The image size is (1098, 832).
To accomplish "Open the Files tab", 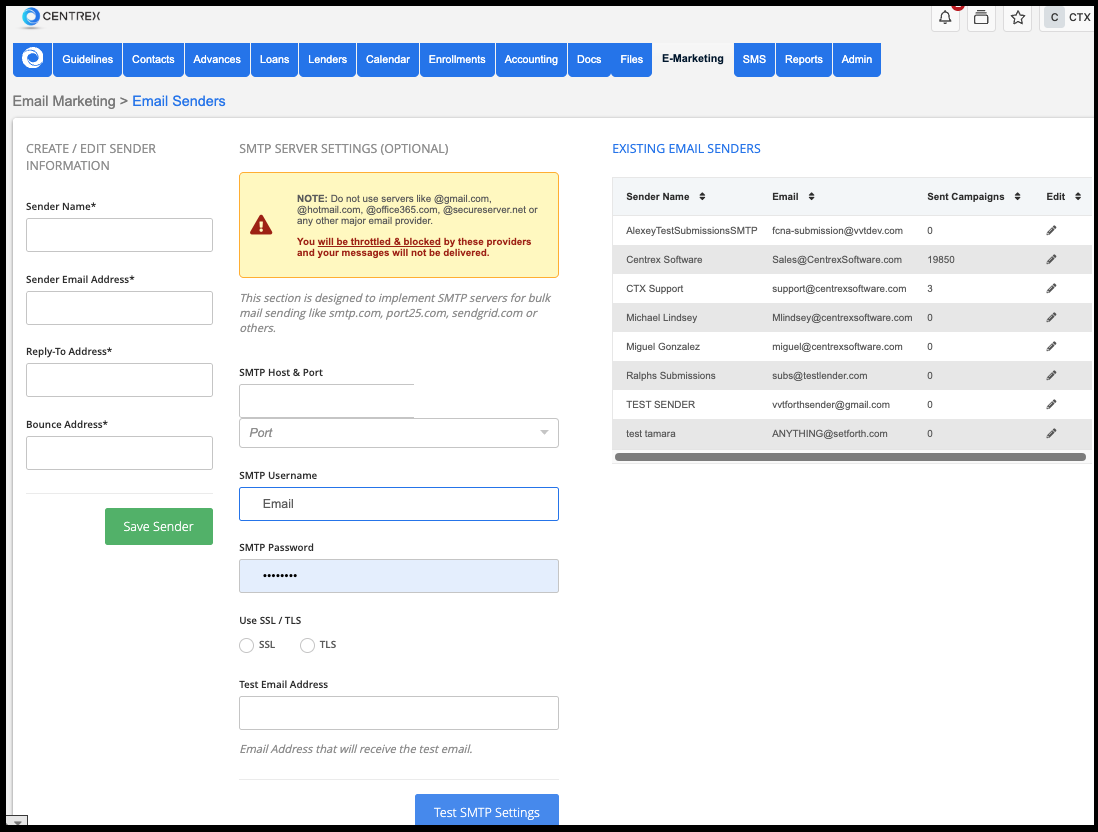I will [631, 60].
